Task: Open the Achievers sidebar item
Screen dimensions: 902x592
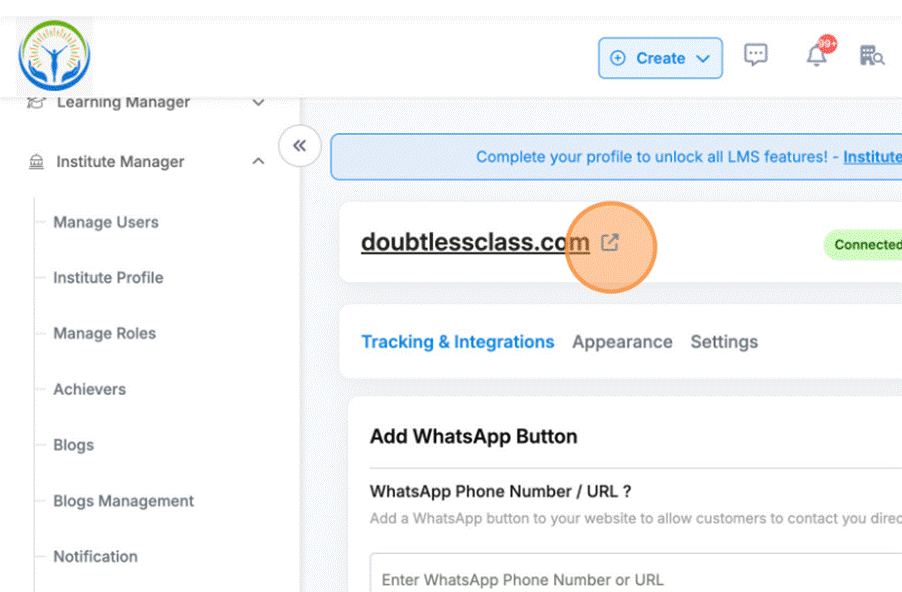Action: 90,389
